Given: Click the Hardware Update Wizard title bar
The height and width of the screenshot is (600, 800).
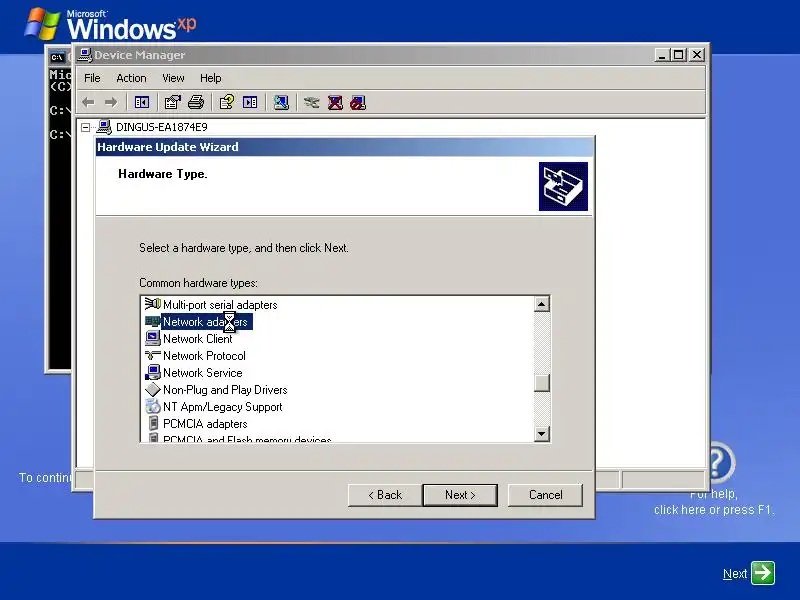Looking at the screenshot, I should click(344, 147).
